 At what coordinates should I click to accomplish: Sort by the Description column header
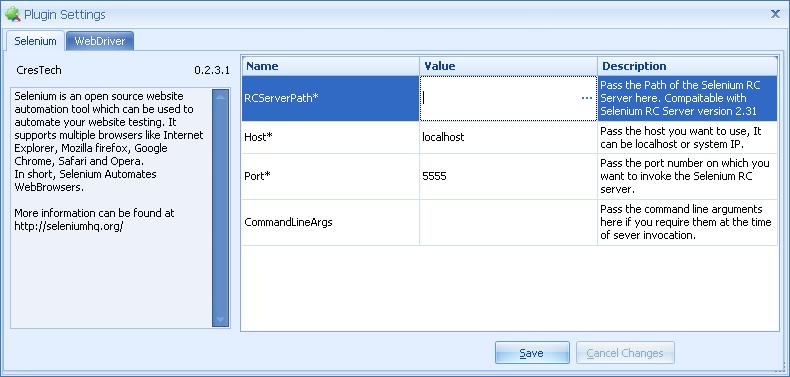687,66
